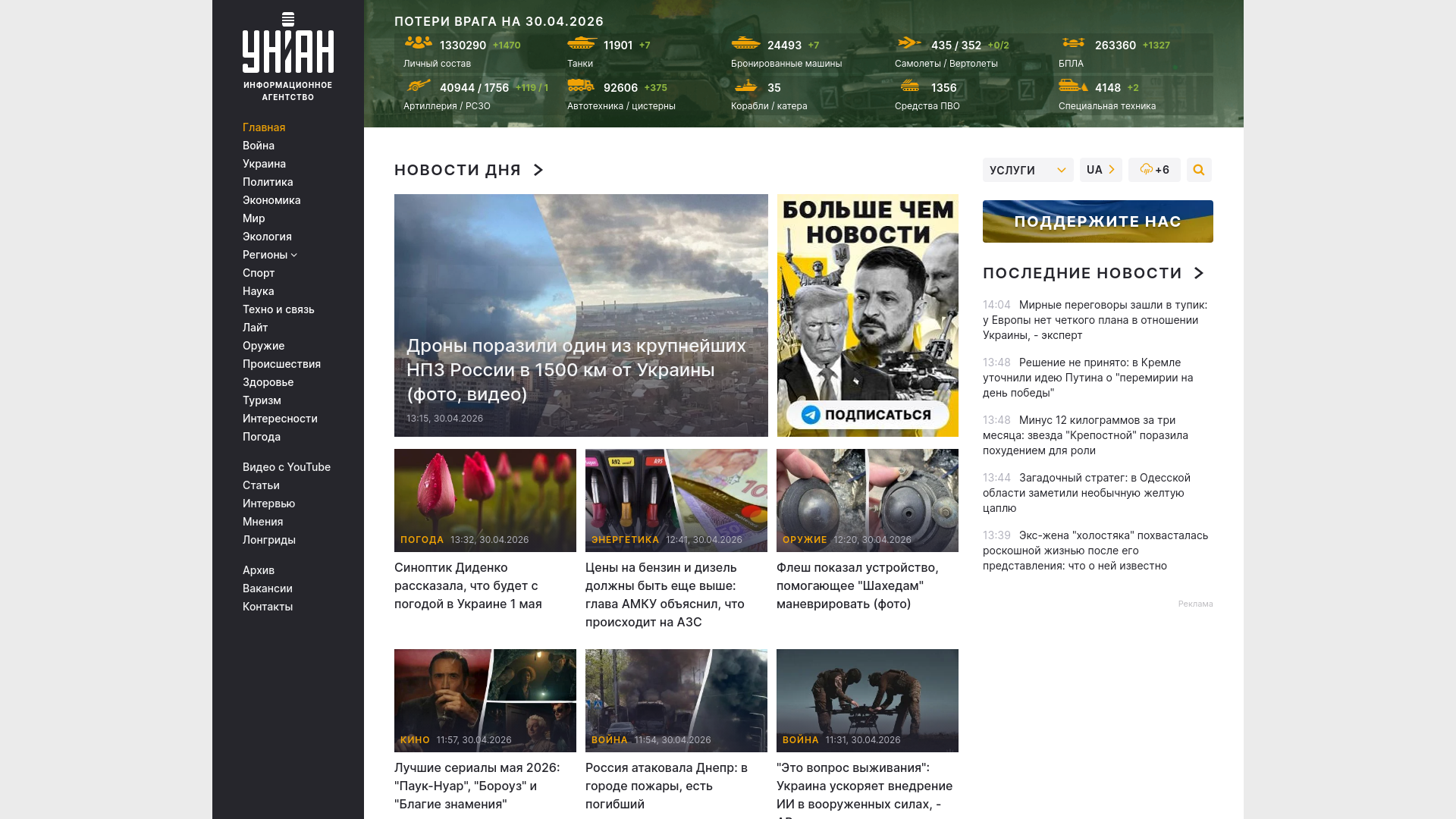The image size is (1456, 819).
Task: Open the Происшествия section
Action: (281, 364)
